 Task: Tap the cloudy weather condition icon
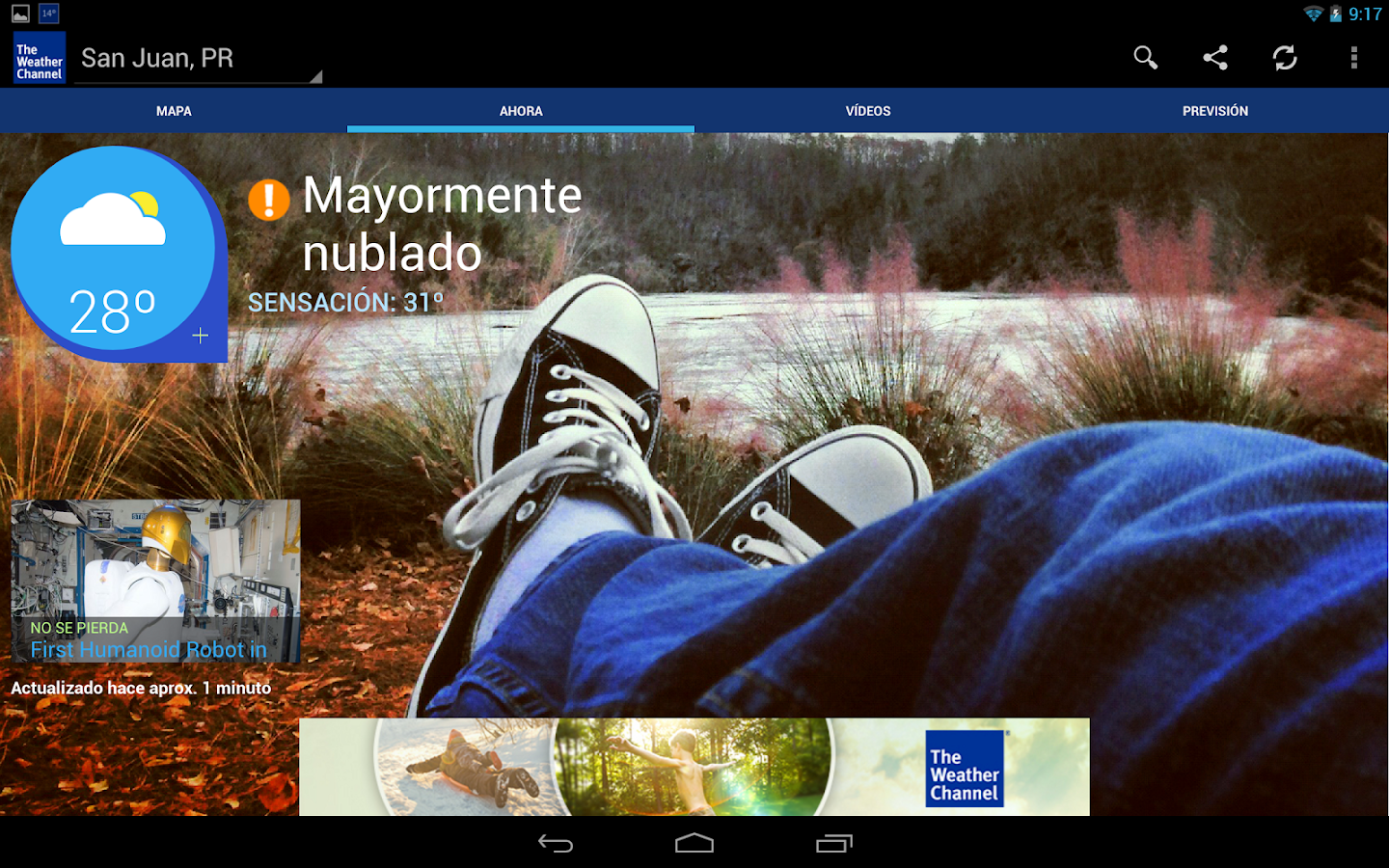(x=113, y=219)
